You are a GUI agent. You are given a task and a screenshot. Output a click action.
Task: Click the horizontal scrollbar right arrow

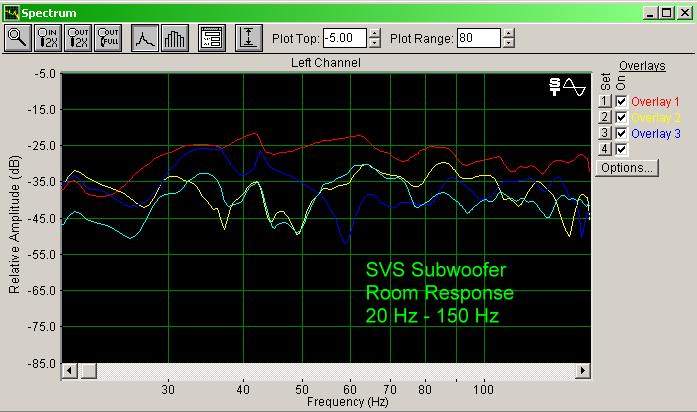coord(583,371)
